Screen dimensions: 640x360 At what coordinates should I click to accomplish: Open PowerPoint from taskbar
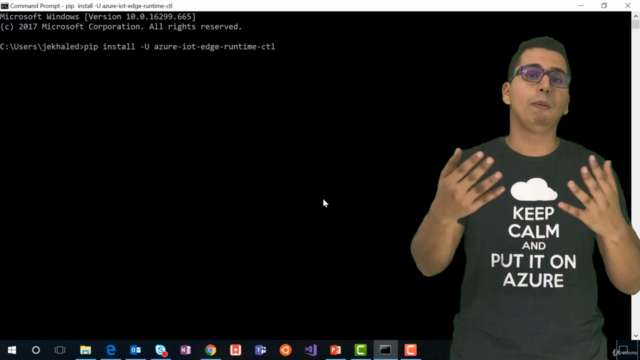[x=336, y=350]
